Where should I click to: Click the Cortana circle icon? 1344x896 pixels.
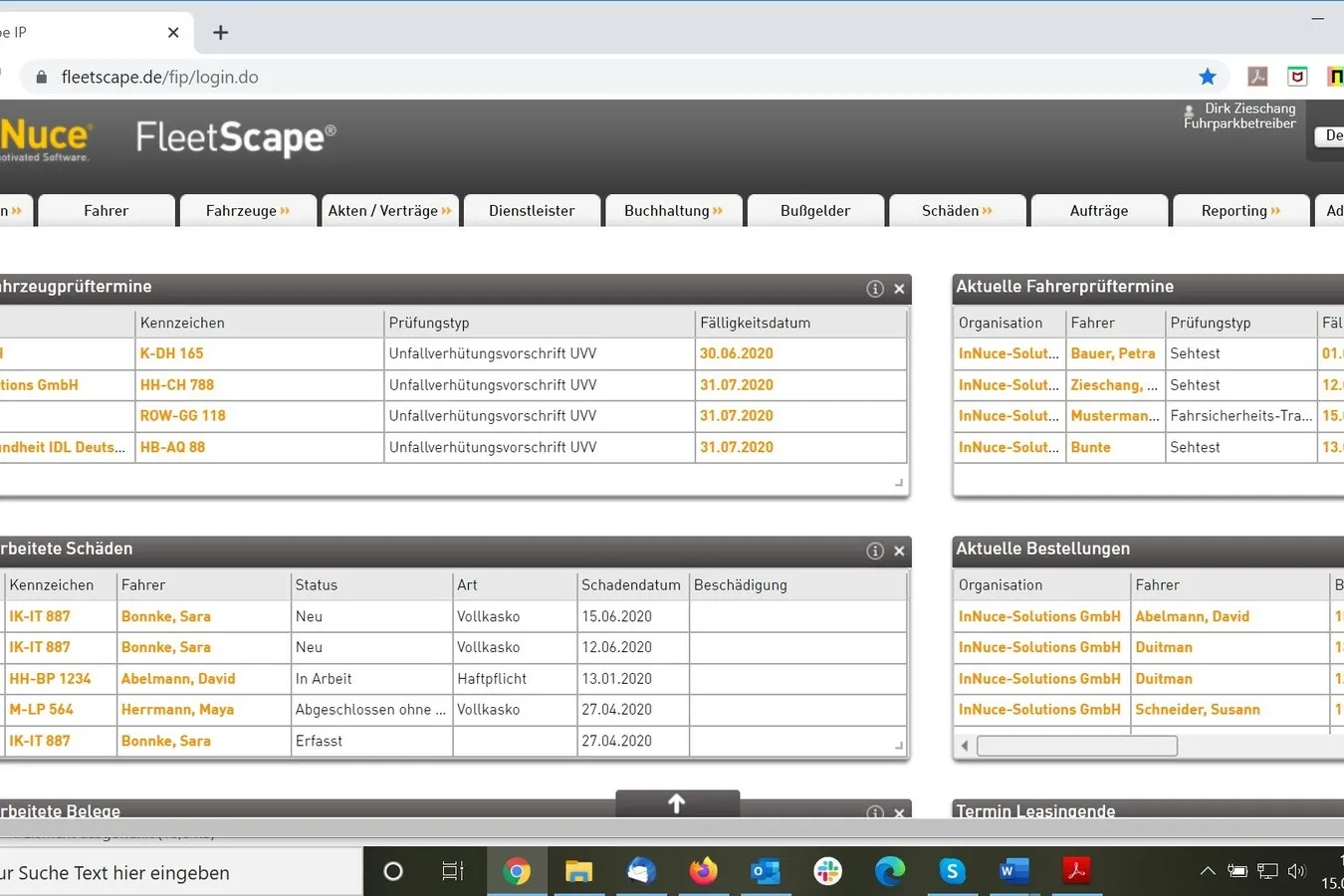(393, 872)
